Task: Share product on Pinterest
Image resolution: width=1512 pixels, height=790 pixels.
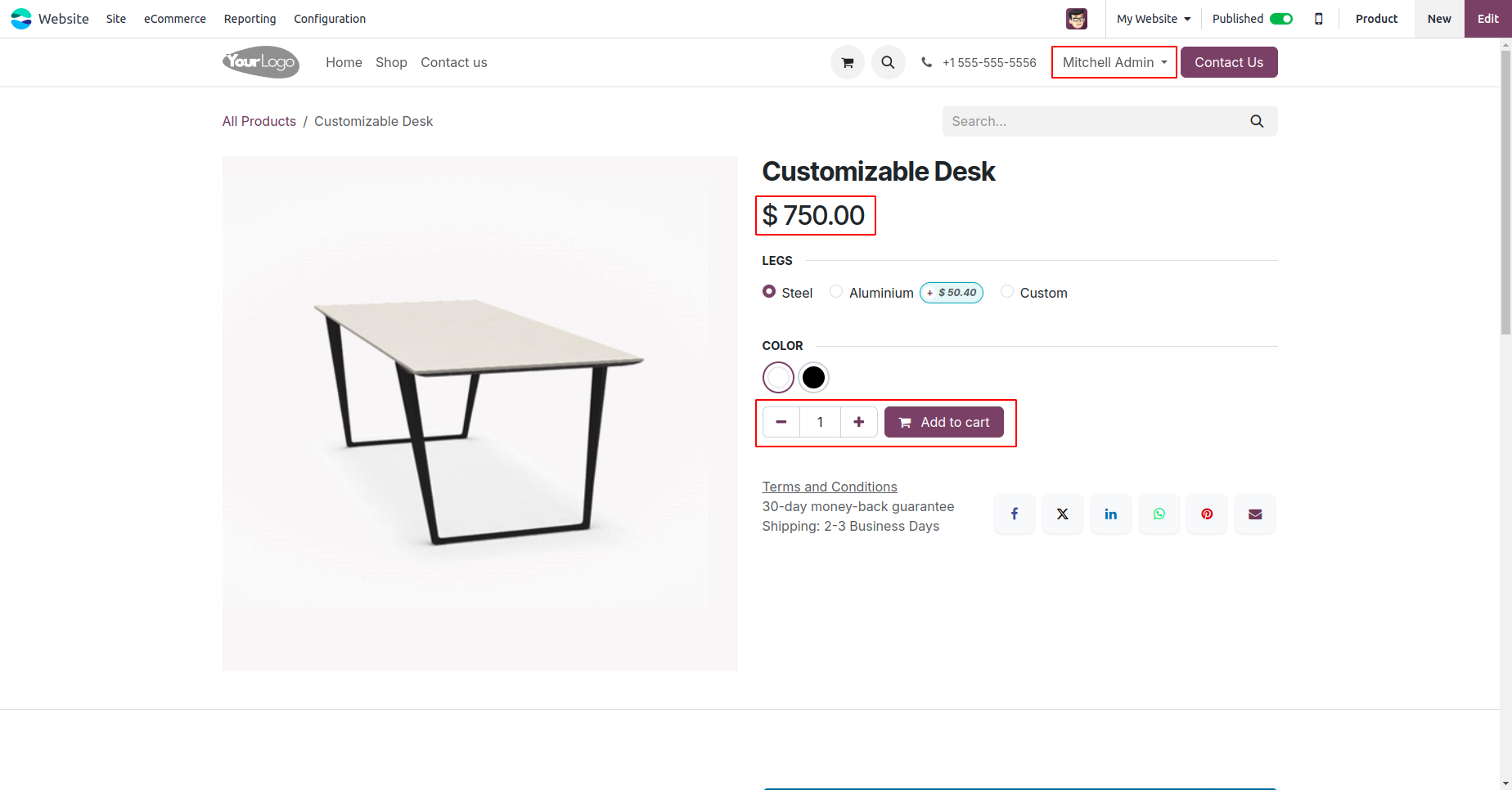Action: point(1207,514)
